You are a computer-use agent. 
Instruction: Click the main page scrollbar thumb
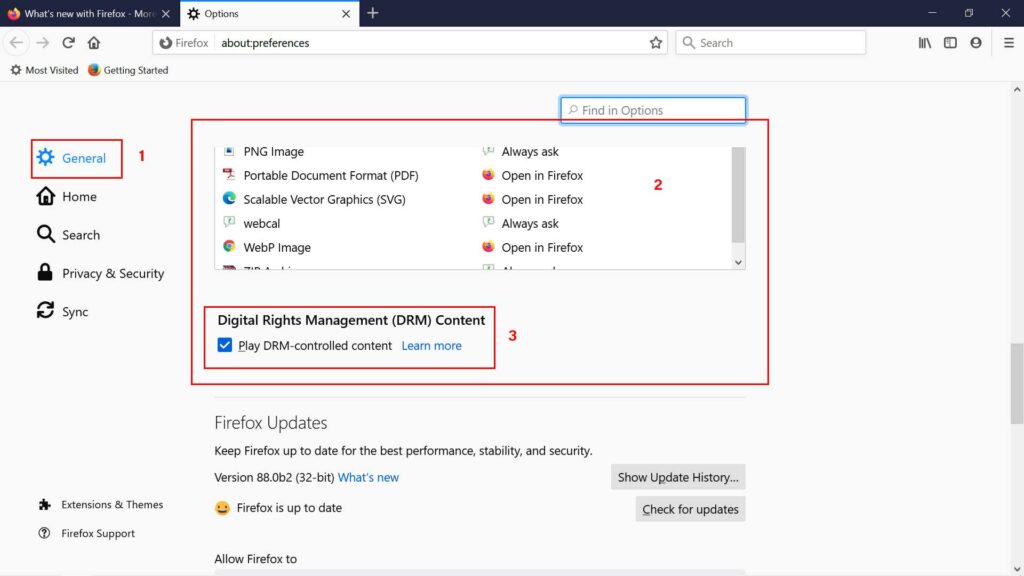(x=1017, y=384)
